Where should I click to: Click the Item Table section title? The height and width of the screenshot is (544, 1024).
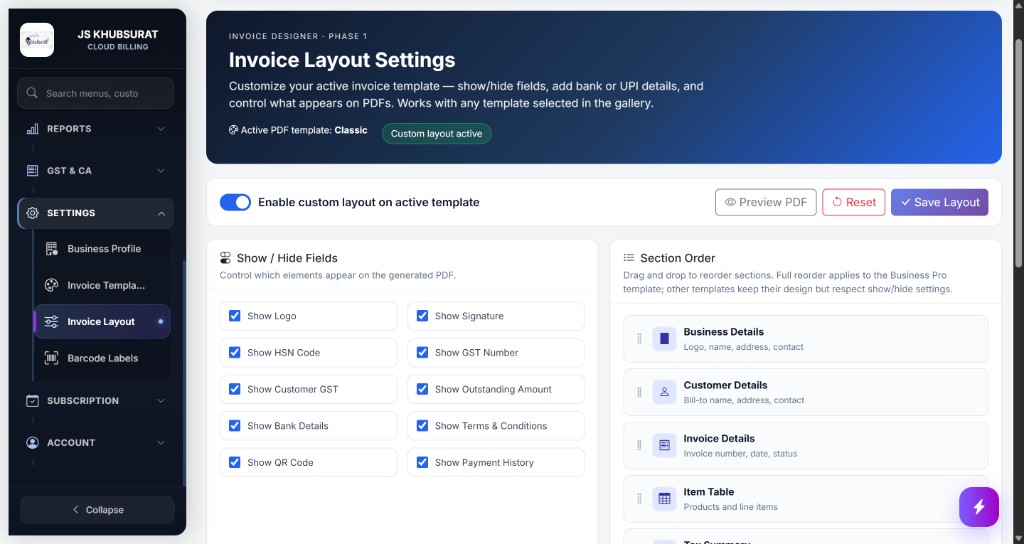tap(709, 492)
